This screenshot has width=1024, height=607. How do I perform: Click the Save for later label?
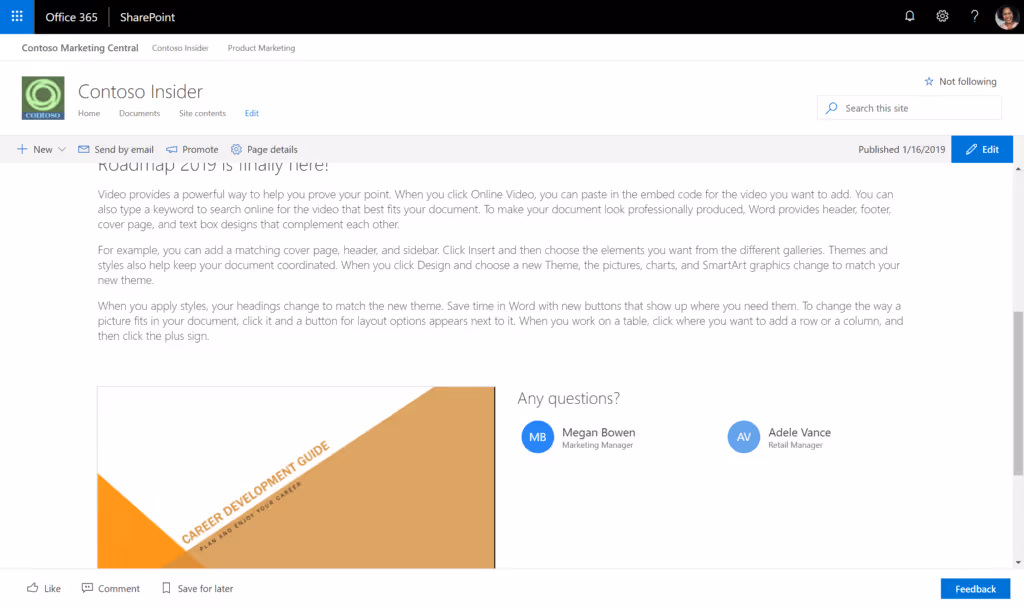205,588
